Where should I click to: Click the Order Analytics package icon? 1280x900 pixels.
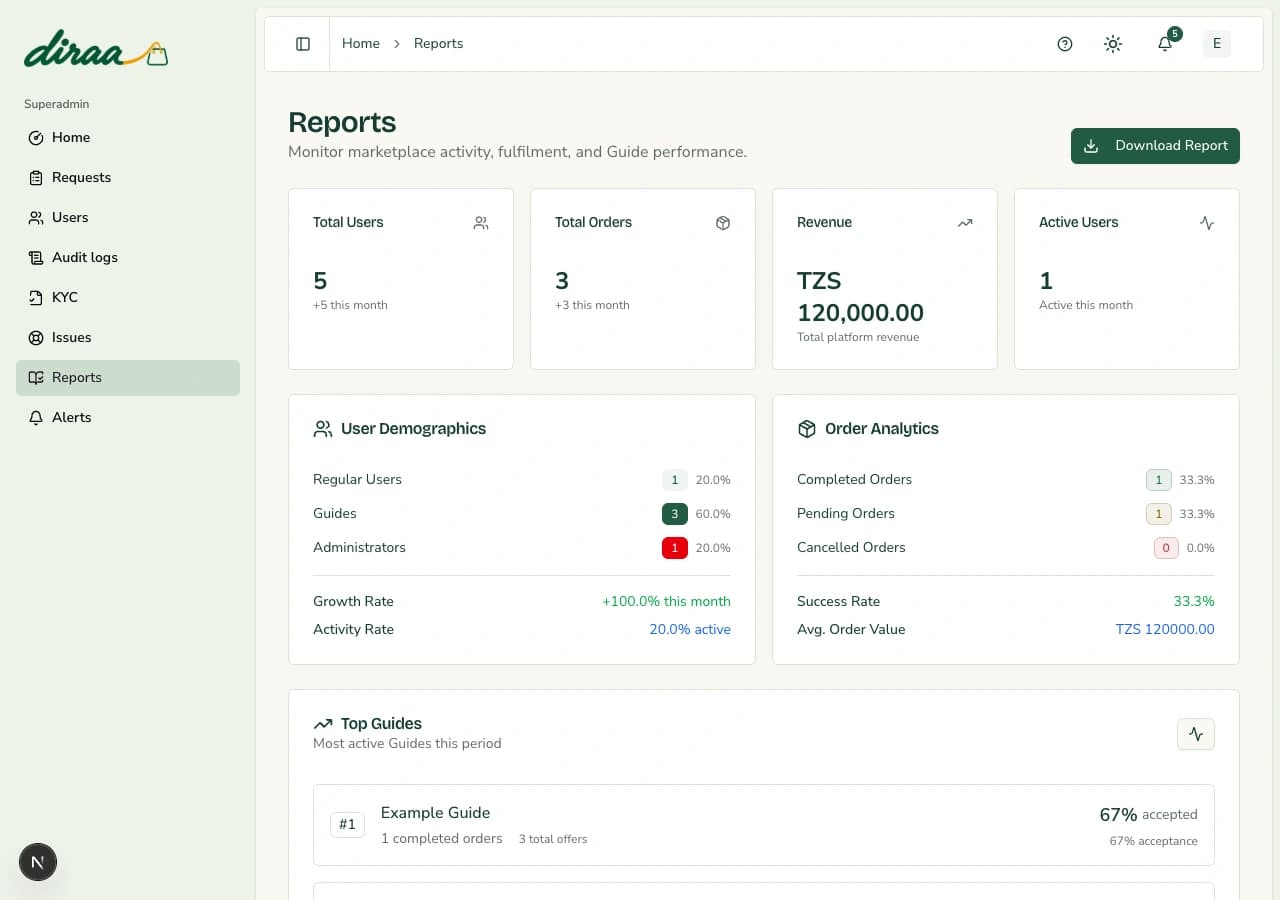[x=807, y=429]
